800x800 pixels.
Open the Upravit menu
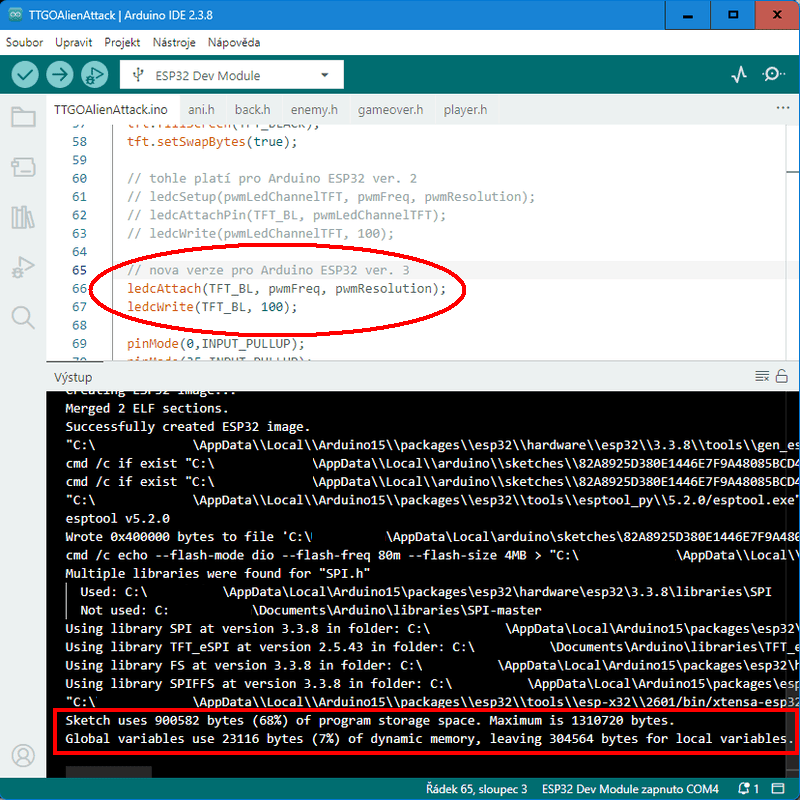click(x=73, y=42)
